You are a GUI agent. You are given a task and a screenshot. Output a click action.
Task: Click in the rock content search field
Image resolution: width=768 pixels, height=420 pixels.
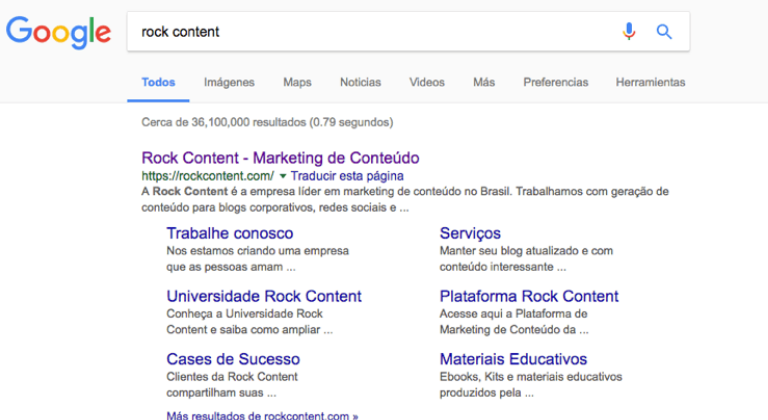370,31
